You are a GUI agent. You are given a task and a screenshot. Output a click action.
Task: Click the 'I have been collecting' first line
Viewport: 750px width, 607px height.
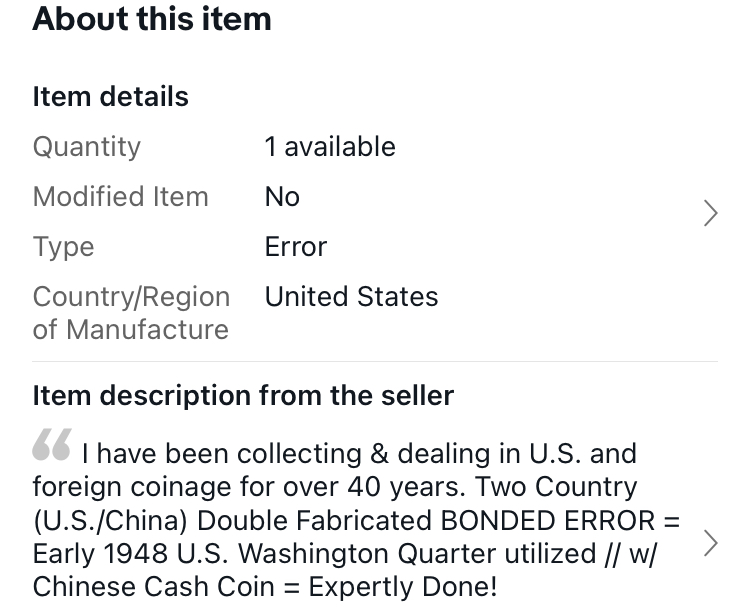(x=359, y=453)
